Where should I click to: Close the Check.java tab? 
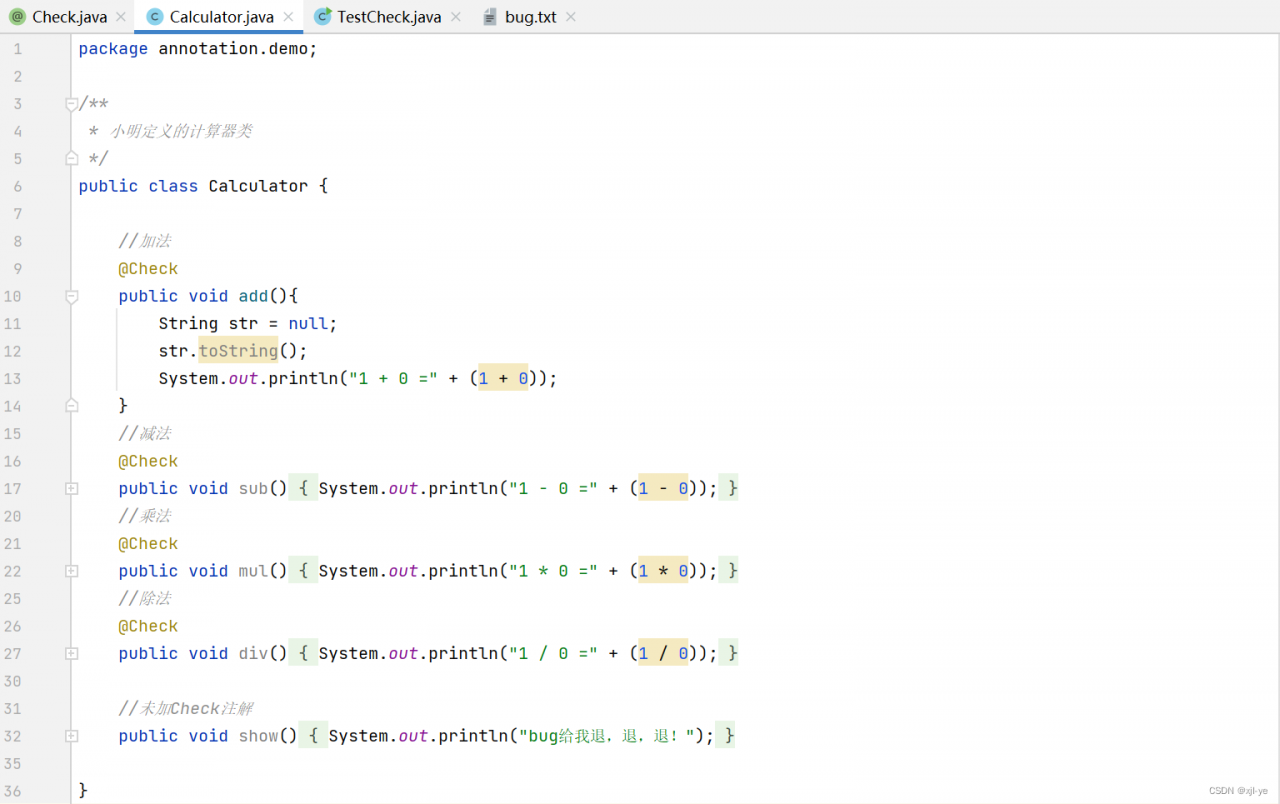pyautogui.click(x=121, y=17)
